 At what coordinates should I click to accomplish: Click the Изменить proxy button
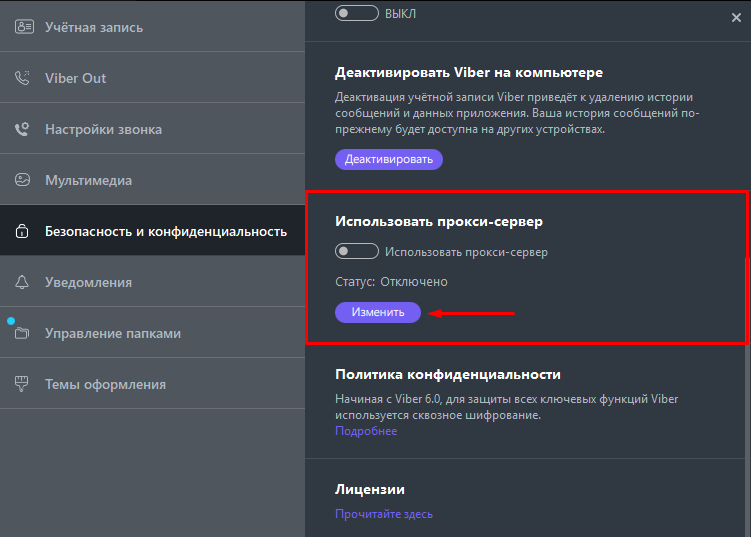(378, 312)
